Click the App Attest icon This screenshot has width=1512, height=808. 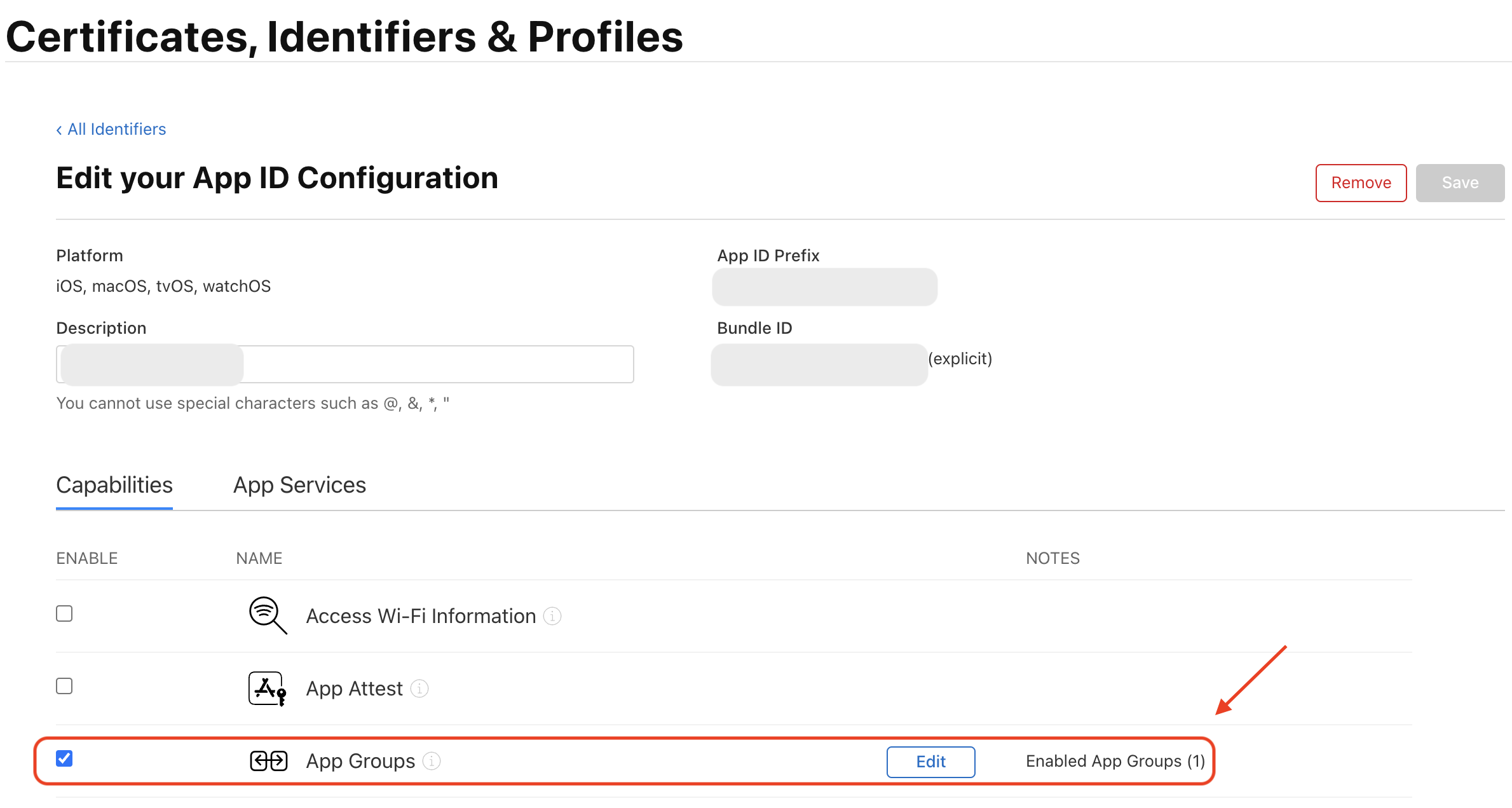coord(267,688)
